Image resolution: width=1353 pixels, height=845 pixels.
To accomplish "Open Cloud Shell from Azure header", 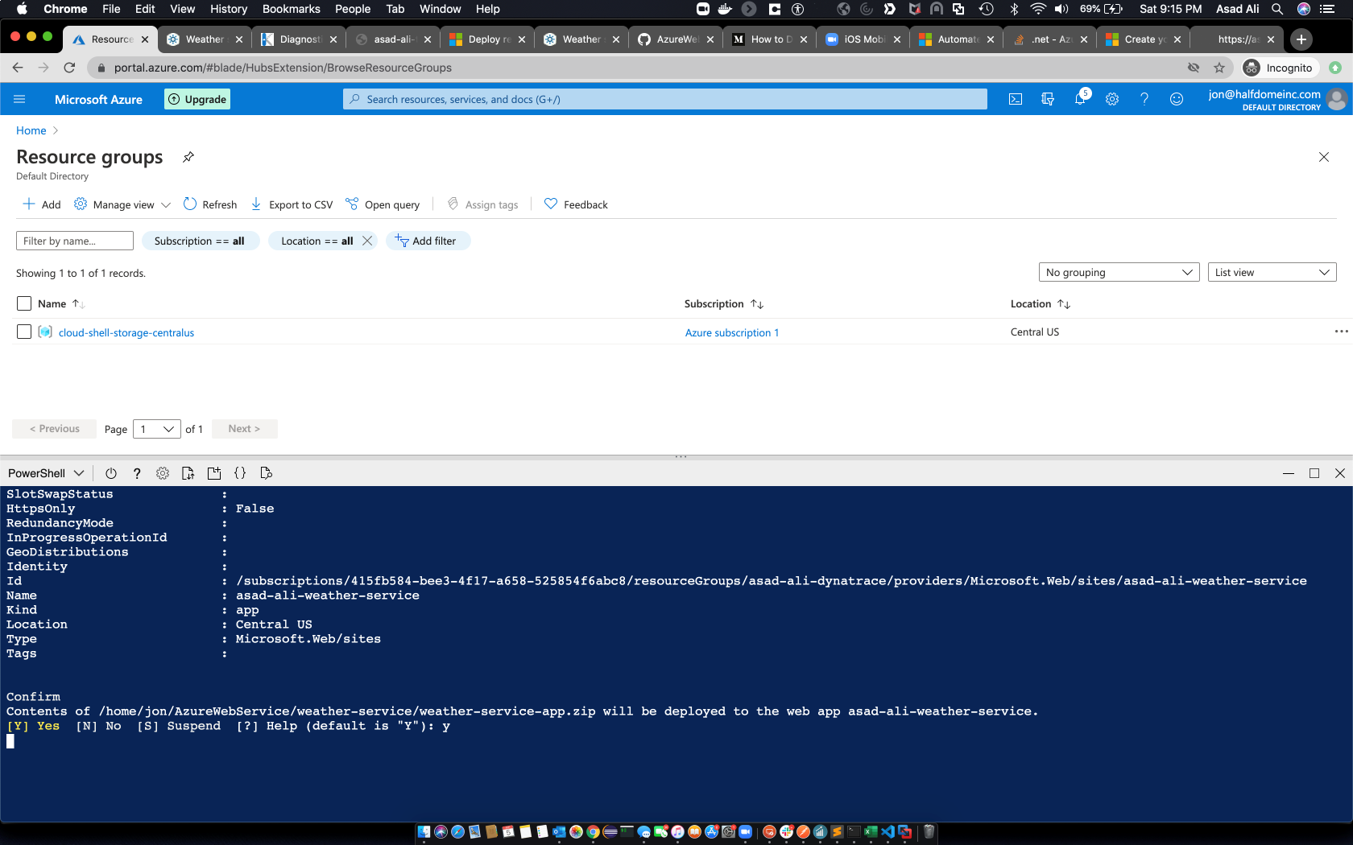I will 1015,99.
